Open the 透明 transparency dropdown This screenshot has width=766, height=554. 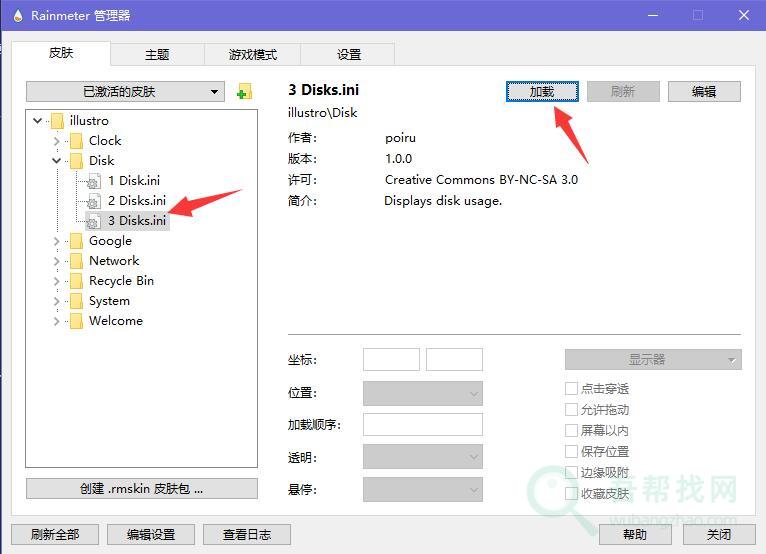422,457
